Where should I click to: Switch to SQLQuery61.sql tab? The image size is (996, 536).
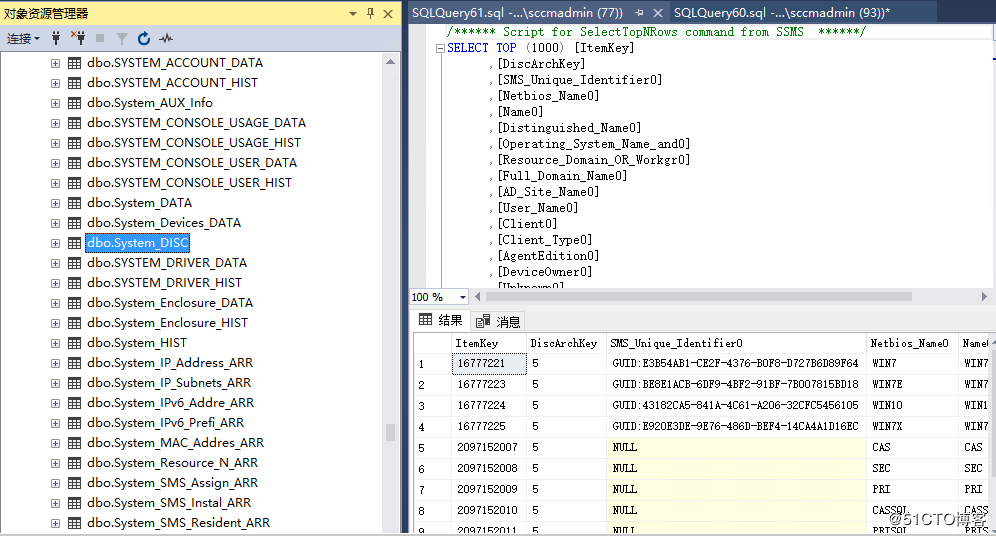(x=517, y=13)
